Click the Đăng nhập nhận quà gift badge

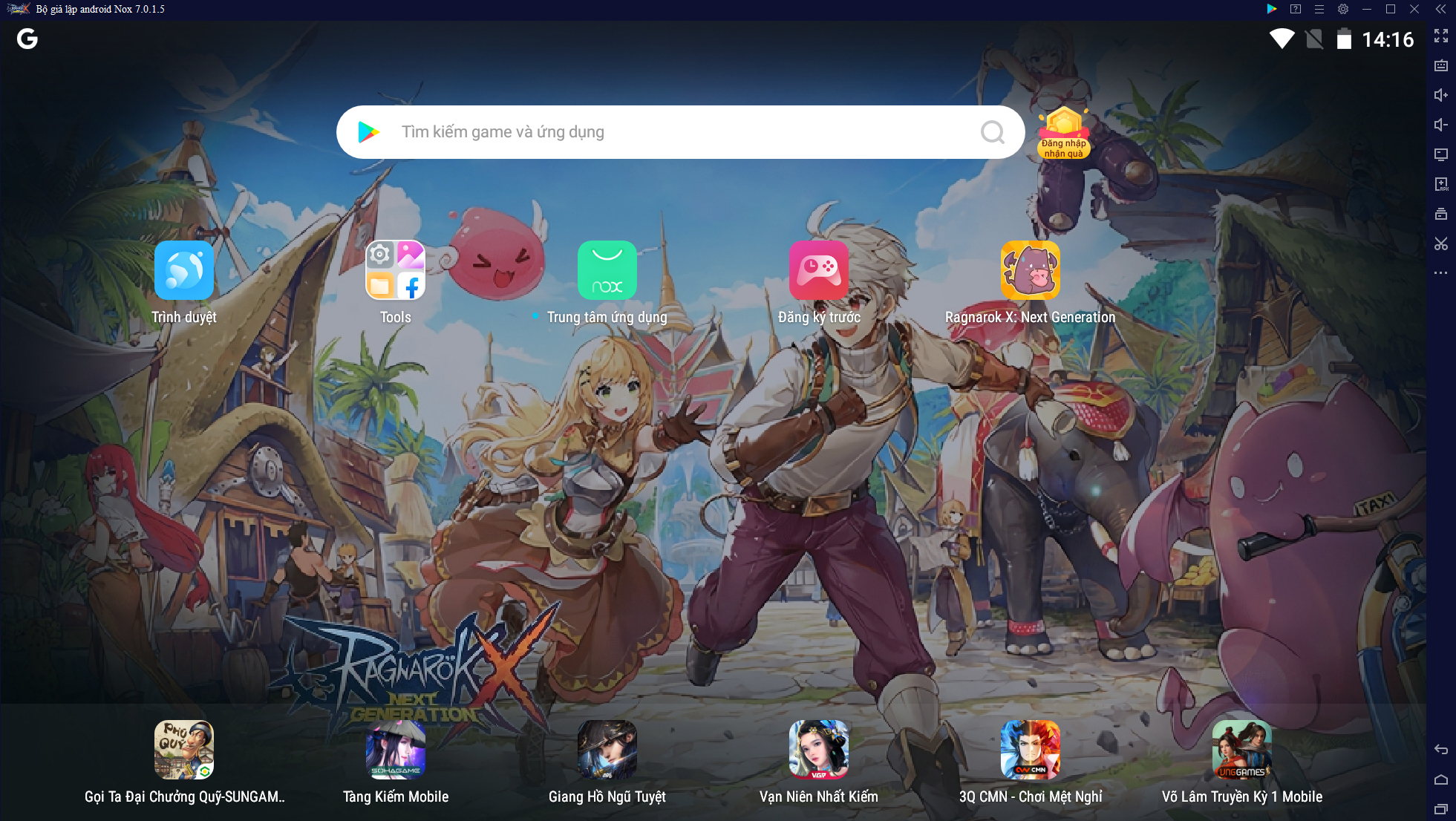tap(1063, 134)
